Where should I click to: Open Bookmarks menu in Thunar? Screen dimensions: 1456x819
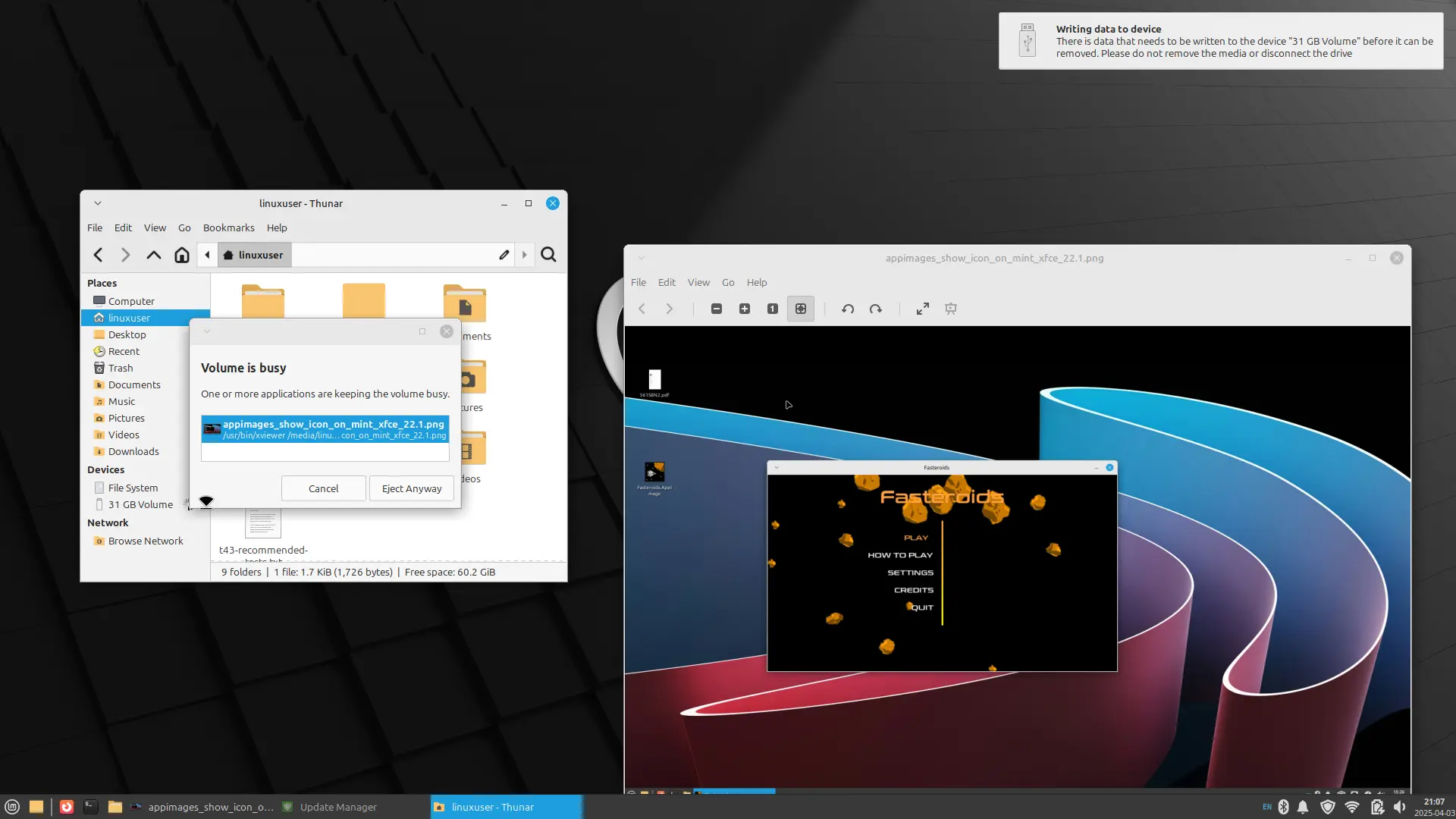(x=228, y=227)
